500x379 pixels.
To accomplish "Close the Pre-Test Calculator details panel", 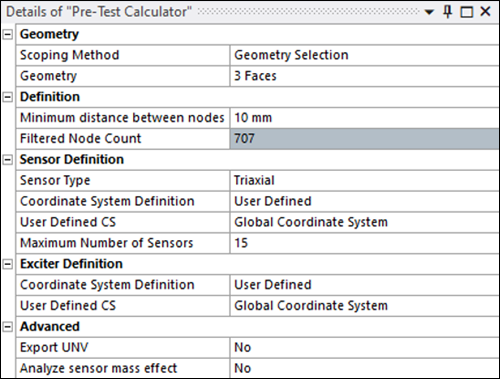I will pyautogui.click(x=485, y=12).
